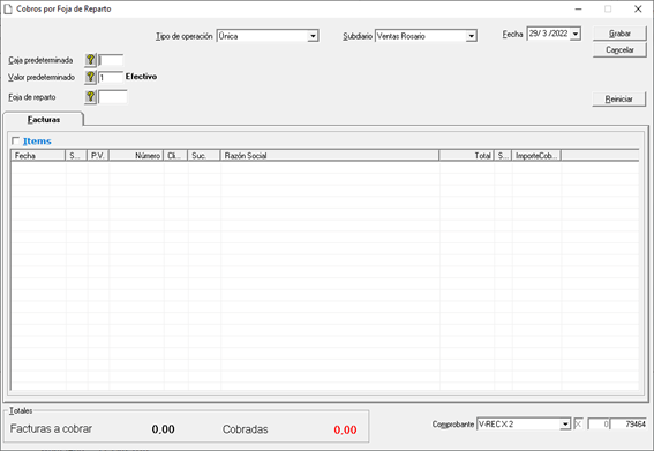Click the Razón Social column header
This screenshot has width=654, height=451.
[330, 156]
